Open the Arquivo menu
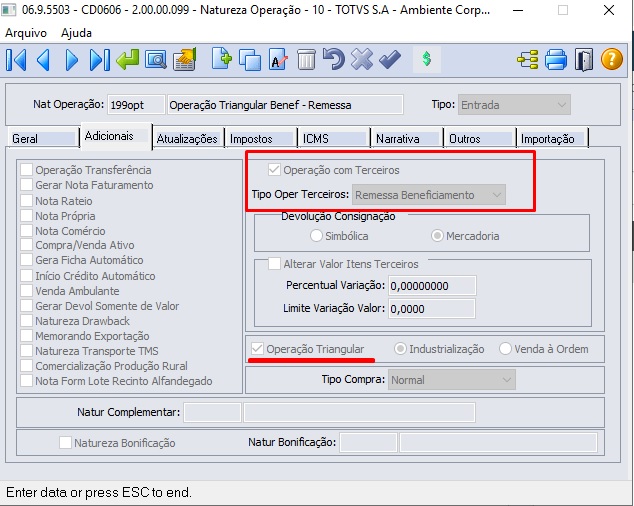Viewport: 634px width, 506px height. click(26, 33)
